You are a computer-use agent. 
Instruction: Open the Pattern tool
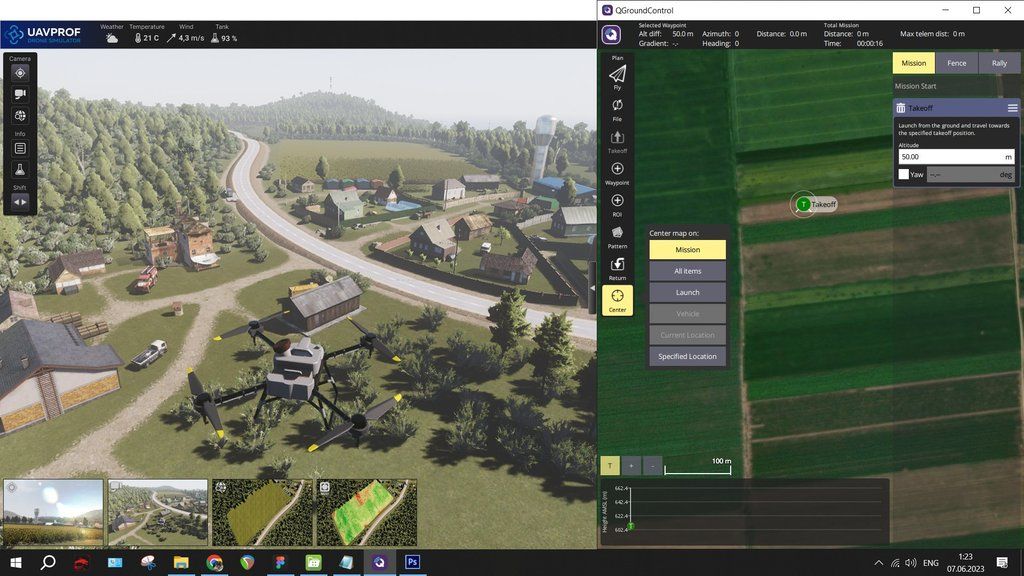click(x=617, y=233)
